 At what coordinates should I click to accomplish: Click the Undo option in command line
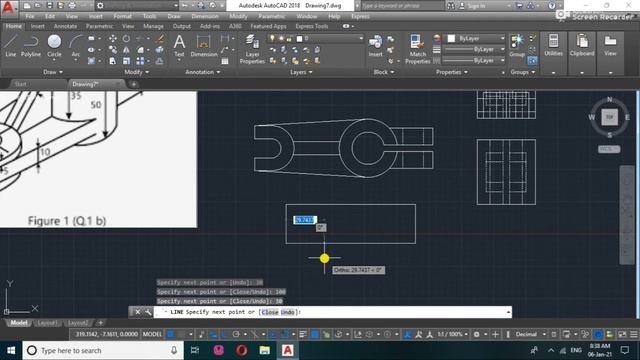[287, 312]
